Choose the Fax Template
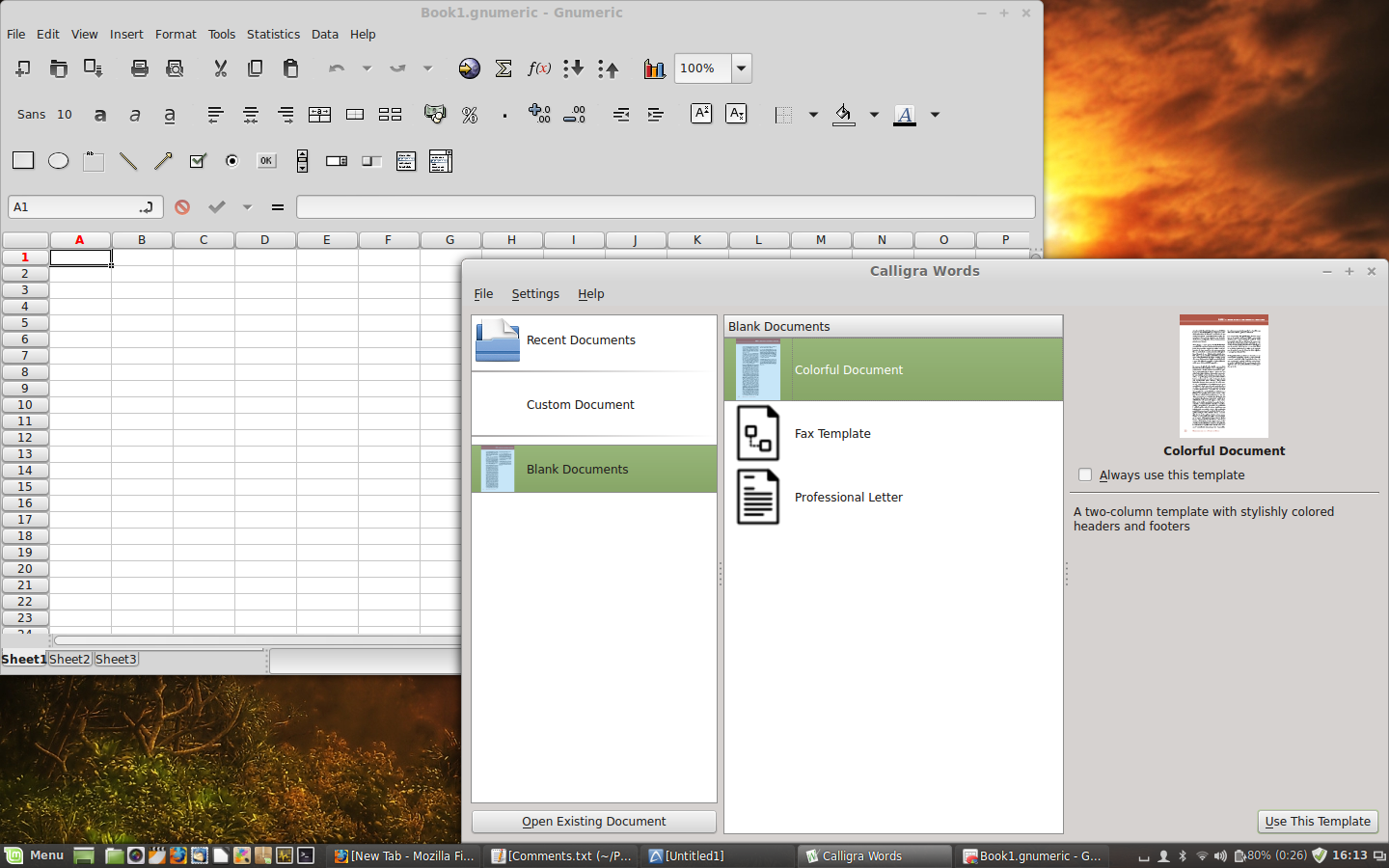The width and height of the screenshot is (1389, 868). [893, 434]
